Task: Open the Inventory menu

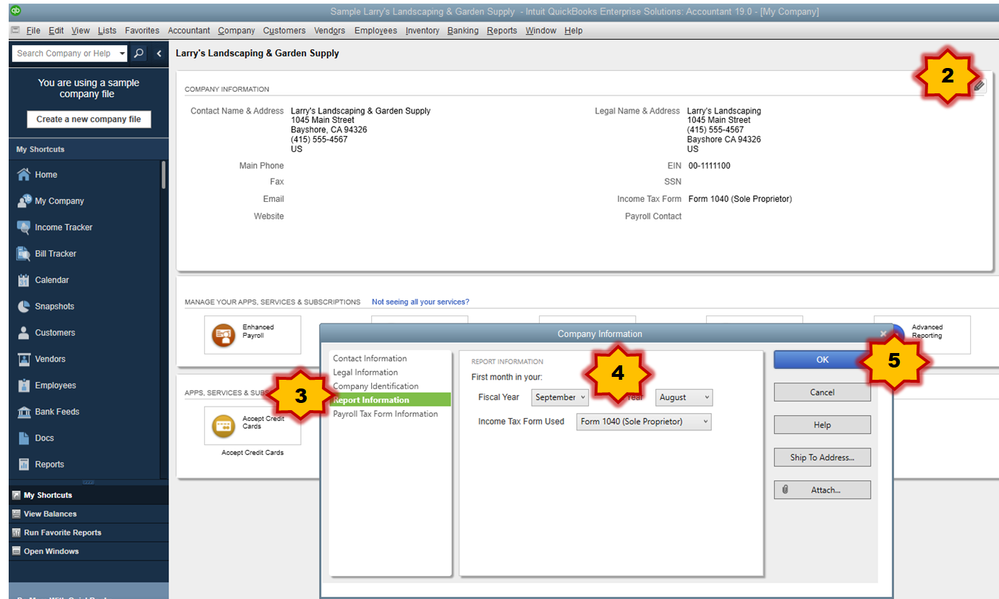Action: [422, 31]
